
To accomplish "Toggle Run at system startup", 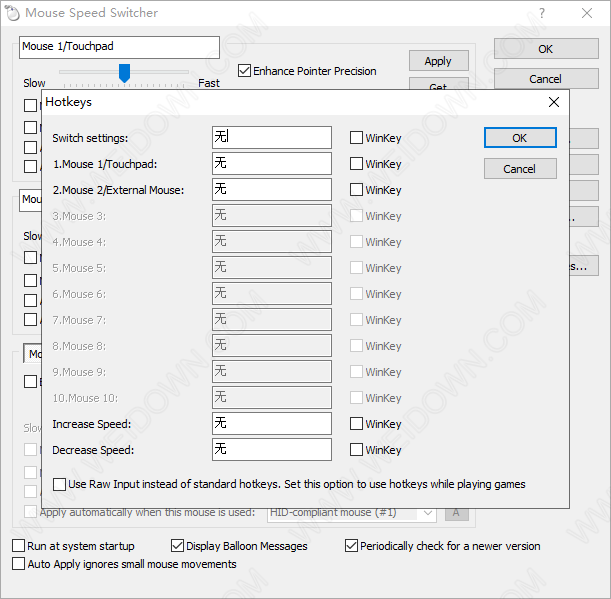I will click(19, 546).
